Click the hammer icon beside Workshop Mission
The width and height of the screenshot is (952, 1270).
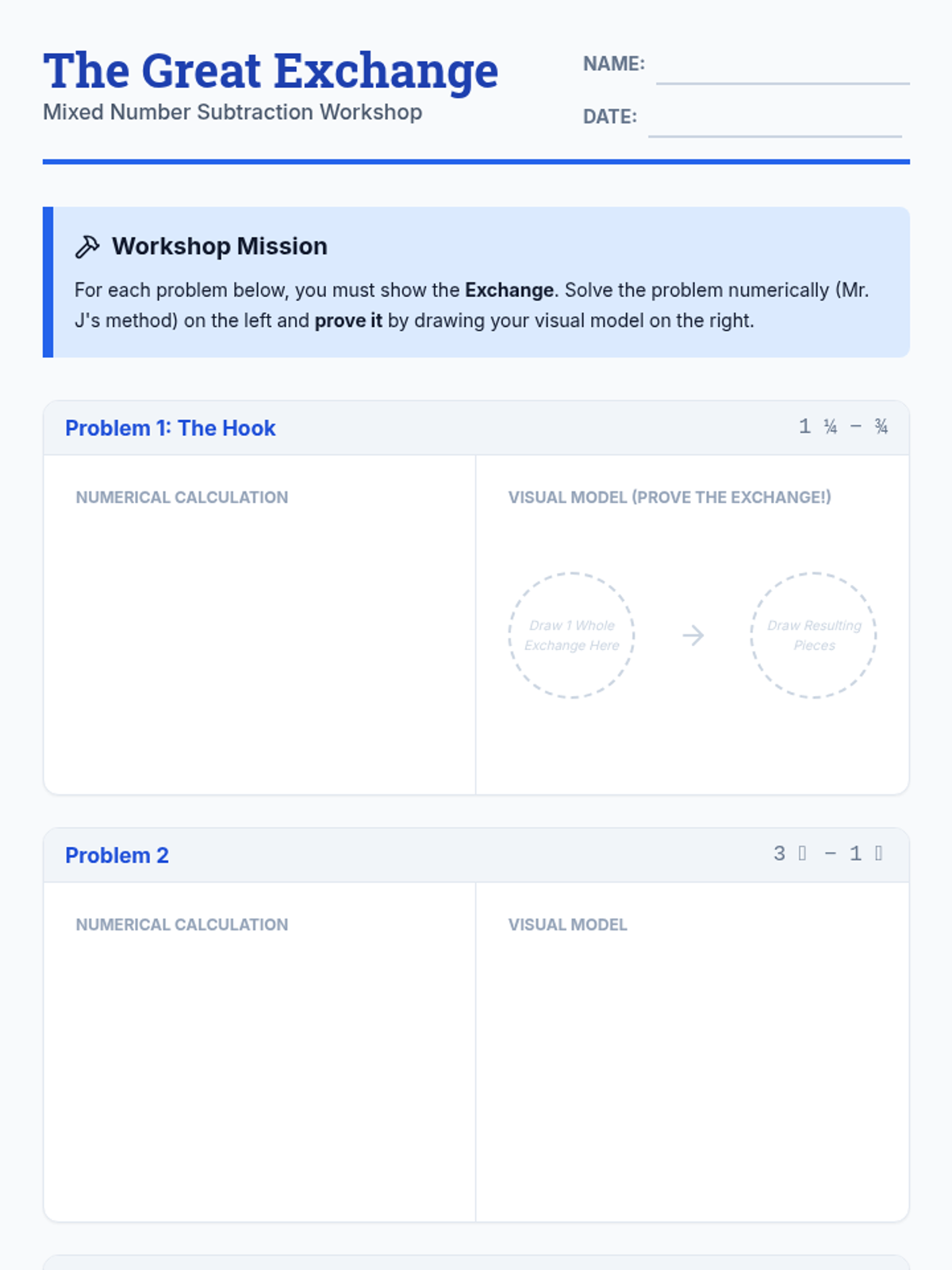[87, 247]
